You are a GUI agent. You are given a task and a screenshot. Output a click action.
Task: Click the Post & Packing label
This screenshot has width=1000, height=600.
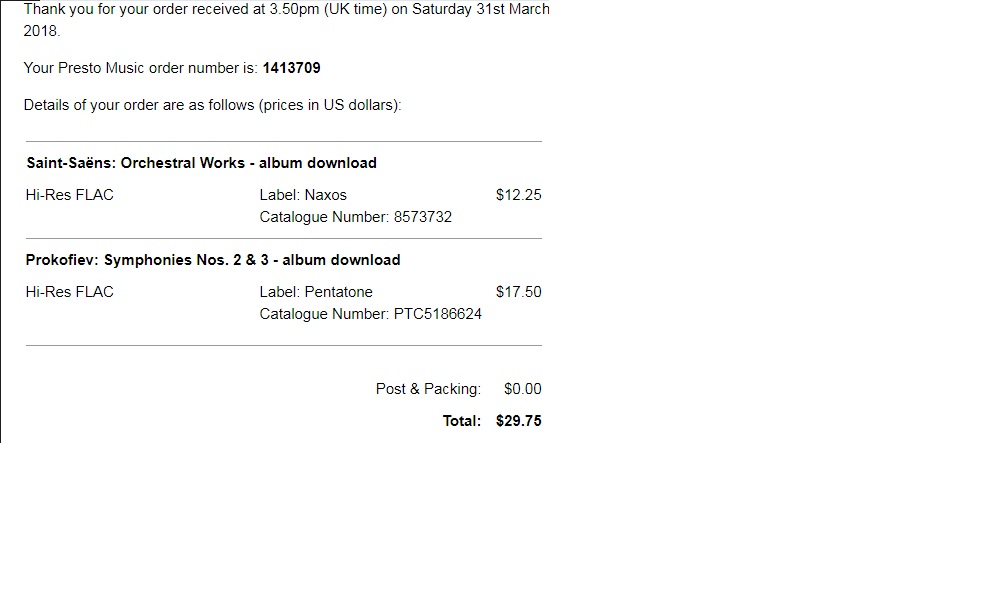[x=429, y=389]
